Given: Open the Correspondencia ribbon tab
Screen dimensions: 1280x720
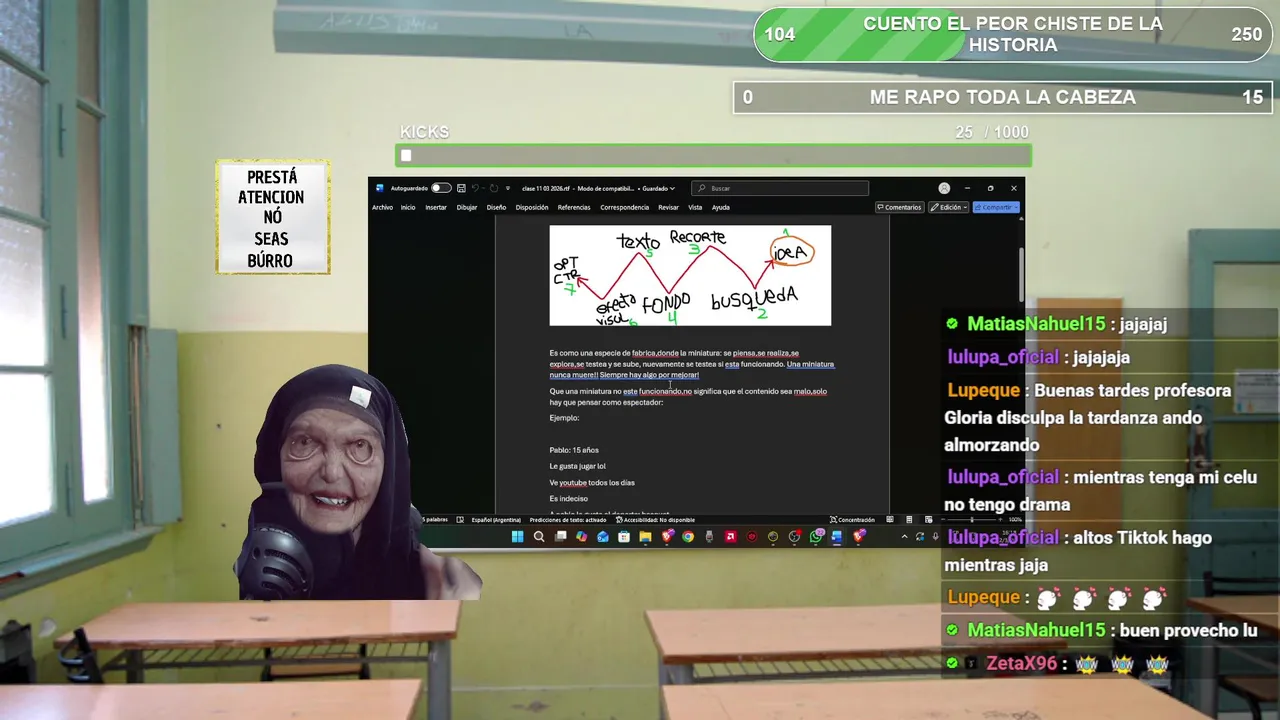Looking at the screenshot, I should point(625,207).
